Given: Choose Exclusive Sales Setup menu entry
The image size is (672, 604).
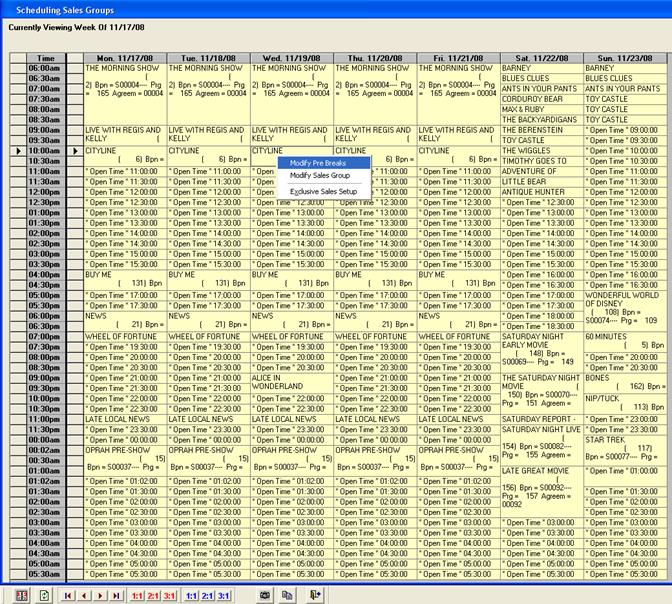Looking at the screenshot, I should [323, 191].
